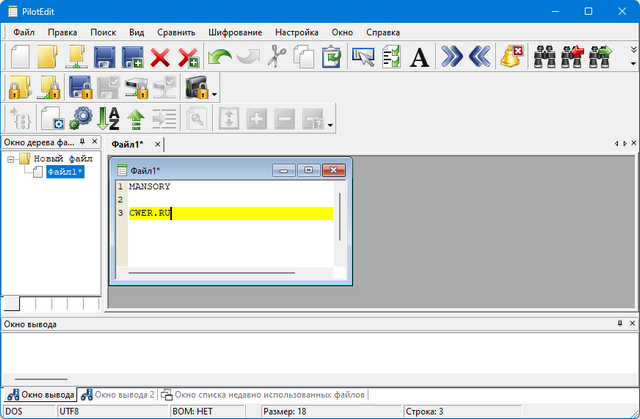Open the Шифрование menu
The width and height of the screenshot is (640, 419).
click(x=235, y=32)
